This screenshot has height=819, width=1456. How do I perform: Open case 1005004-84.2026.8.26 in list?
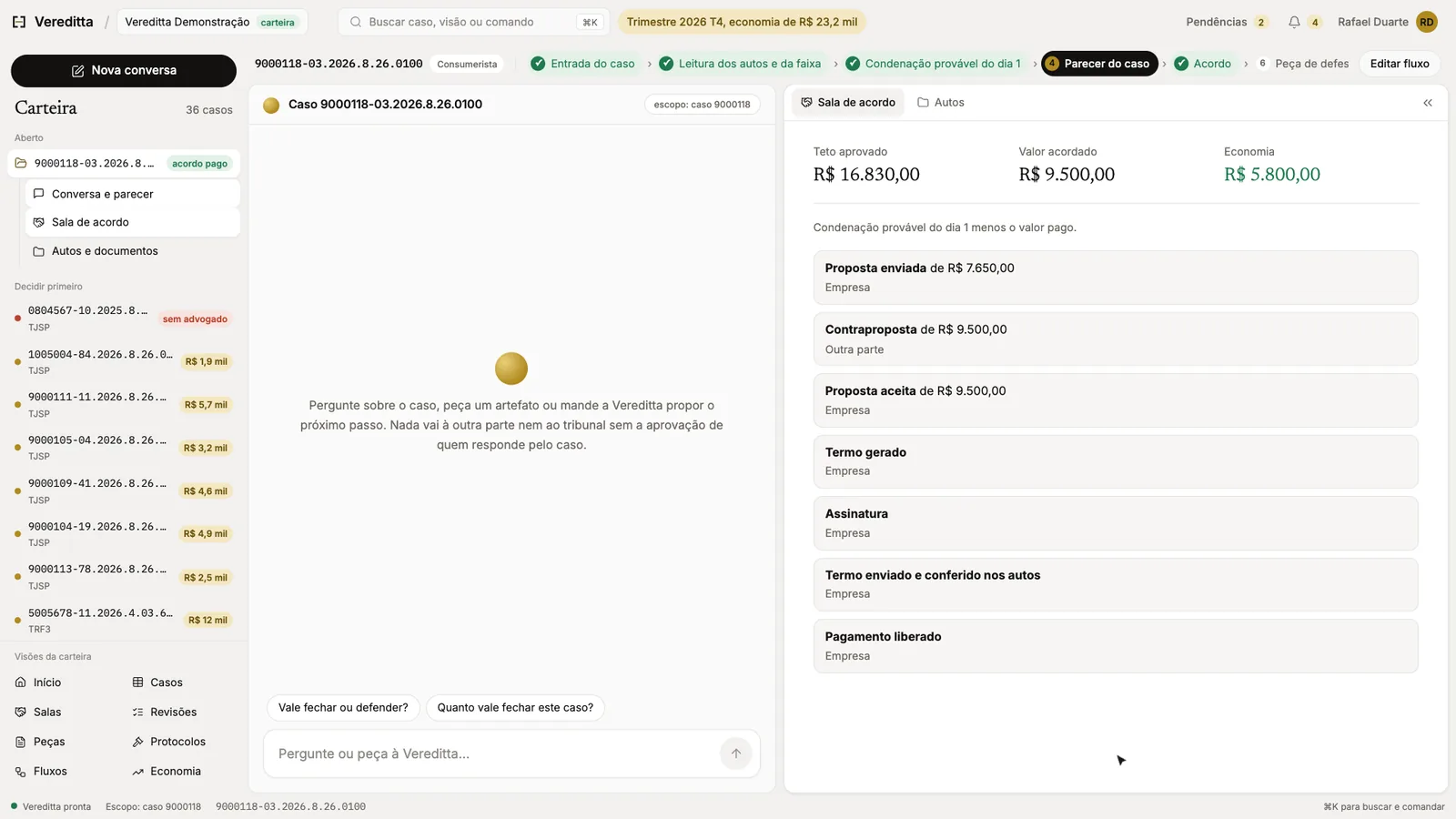124,362
